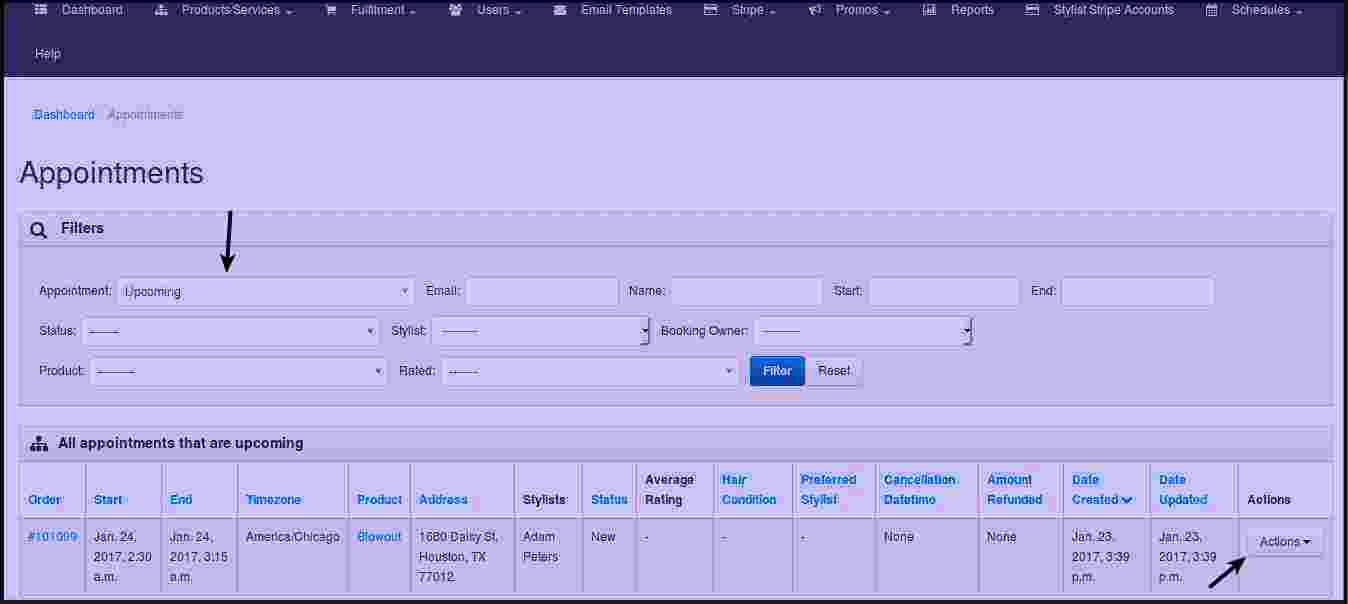This screenshot has height=604, width=1348.
Task: Open the Booking Owner dropdown
Action: 863,331
